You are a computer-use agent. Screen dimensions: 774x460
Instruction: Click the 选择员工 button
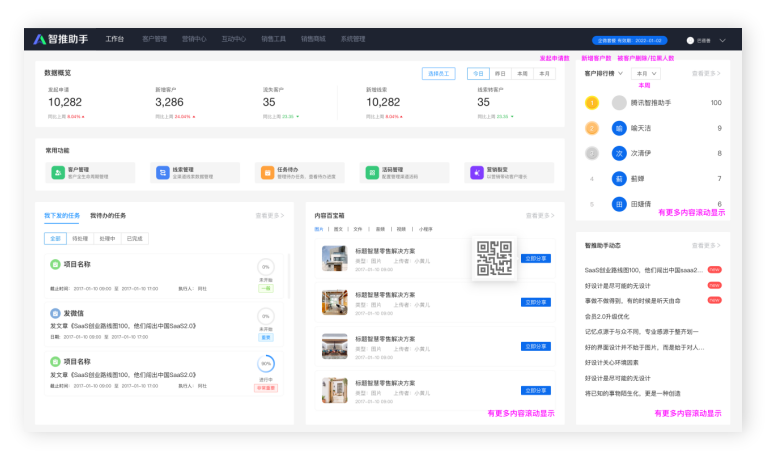coord(439,74)
